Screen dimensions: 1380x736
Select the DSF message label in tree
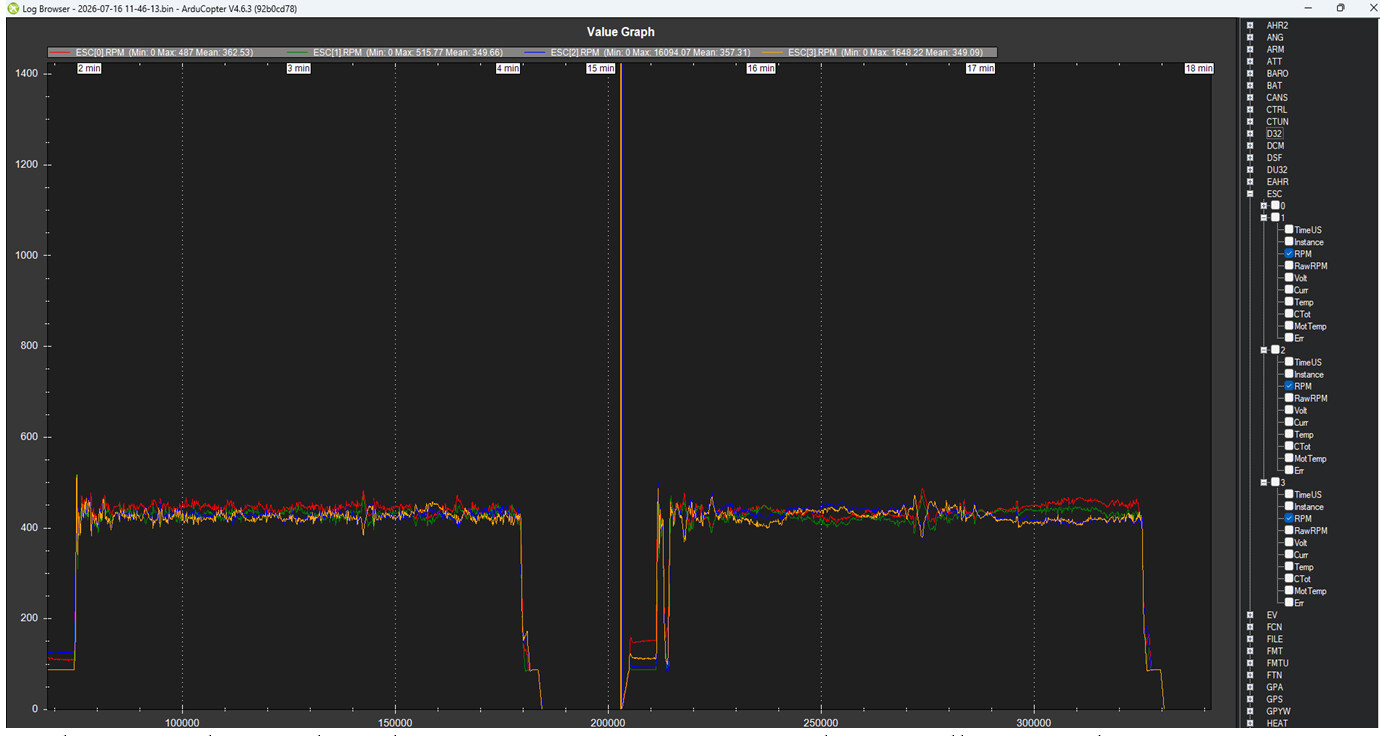(x=1274, y=157)
